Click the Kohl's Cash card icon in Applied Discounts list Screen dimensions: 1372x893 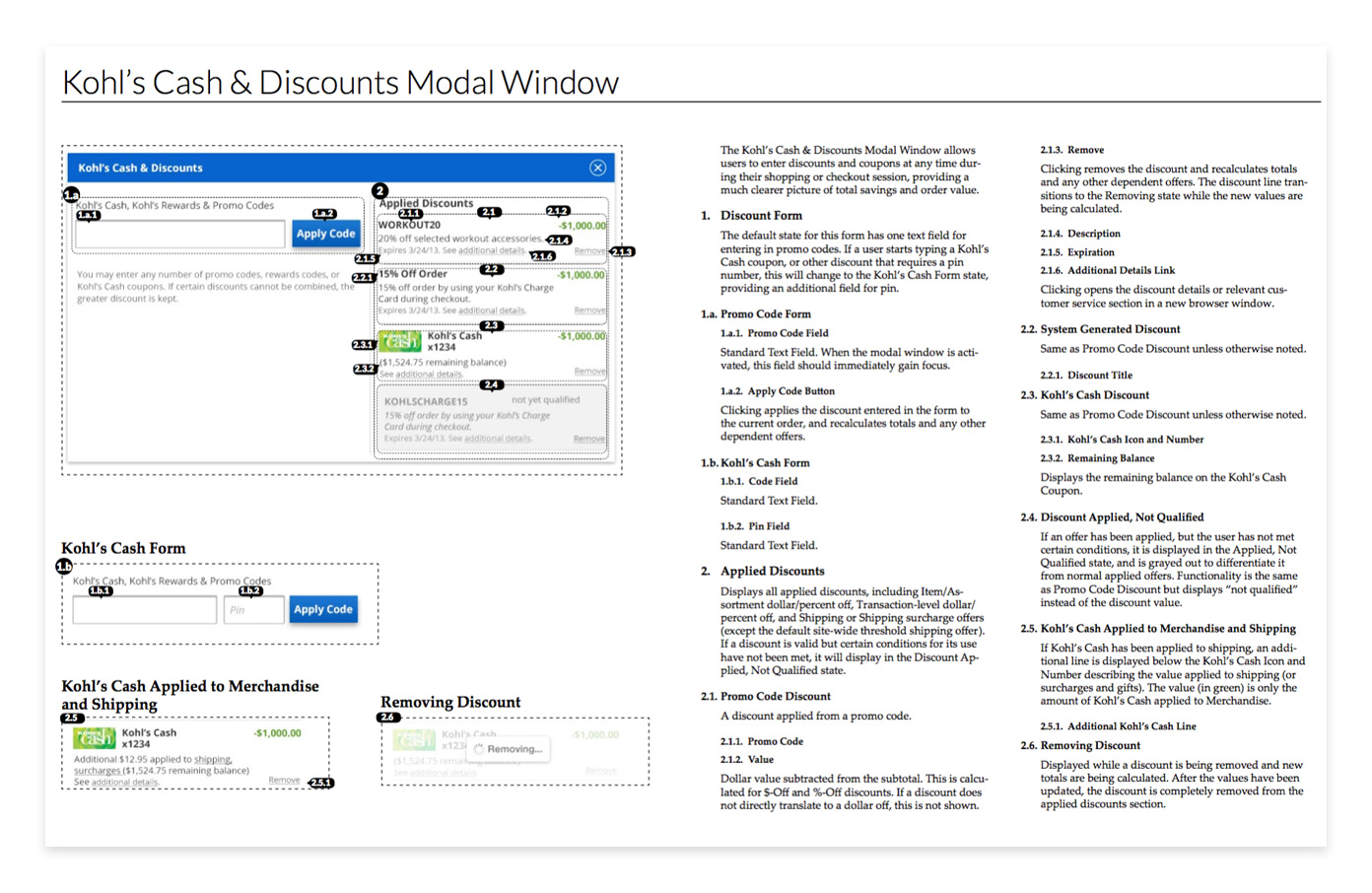click(400, 342)
